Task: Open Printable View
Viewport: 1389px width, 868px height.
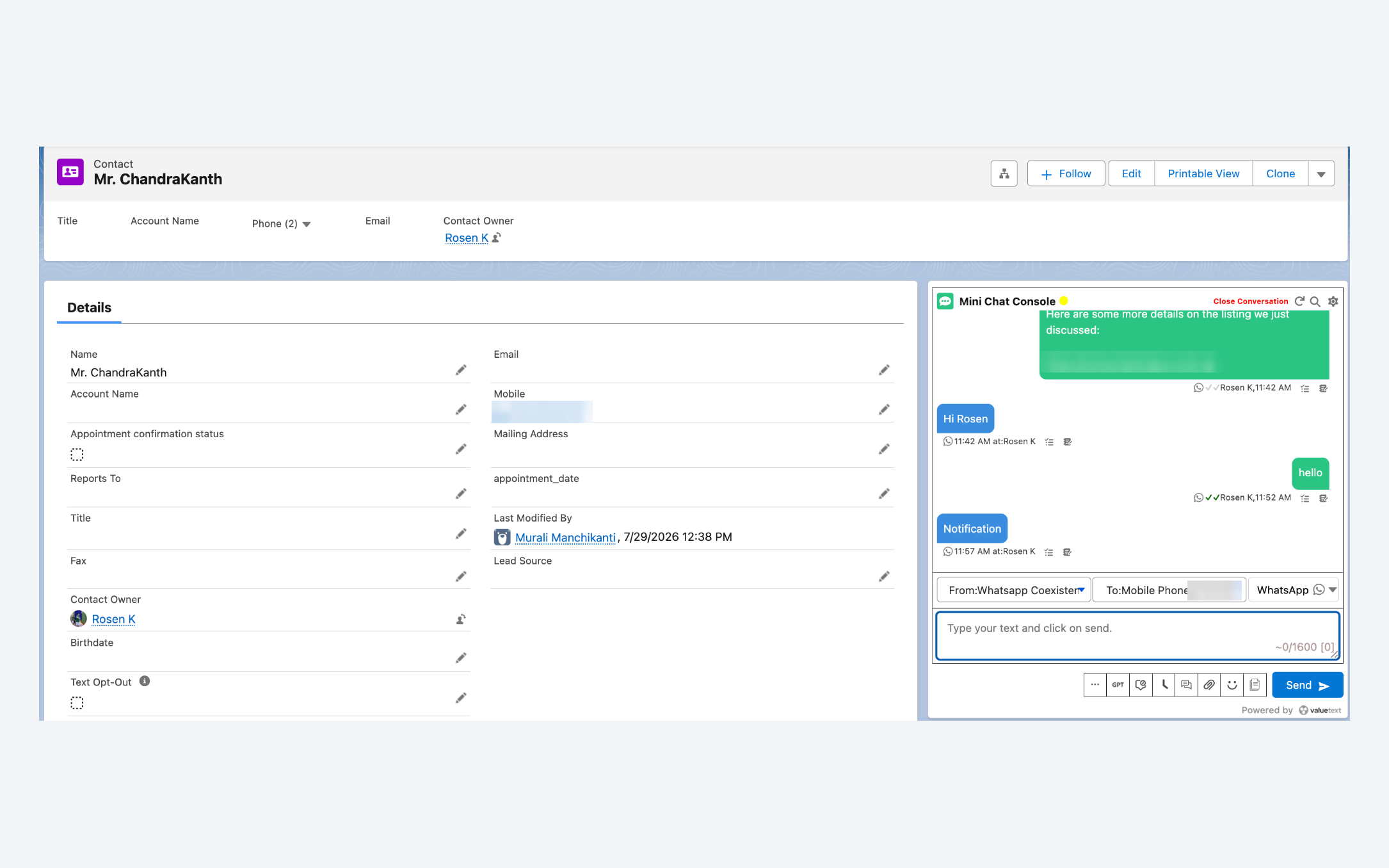Action: [x=1203, y=173]
